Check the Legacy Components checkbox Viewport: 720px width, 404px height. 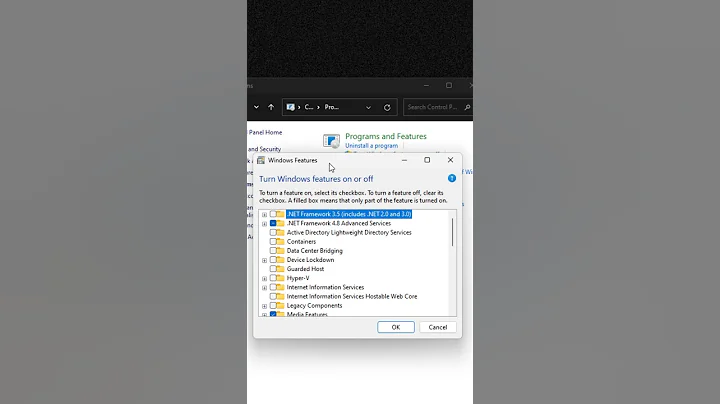[x=273, y=306]
